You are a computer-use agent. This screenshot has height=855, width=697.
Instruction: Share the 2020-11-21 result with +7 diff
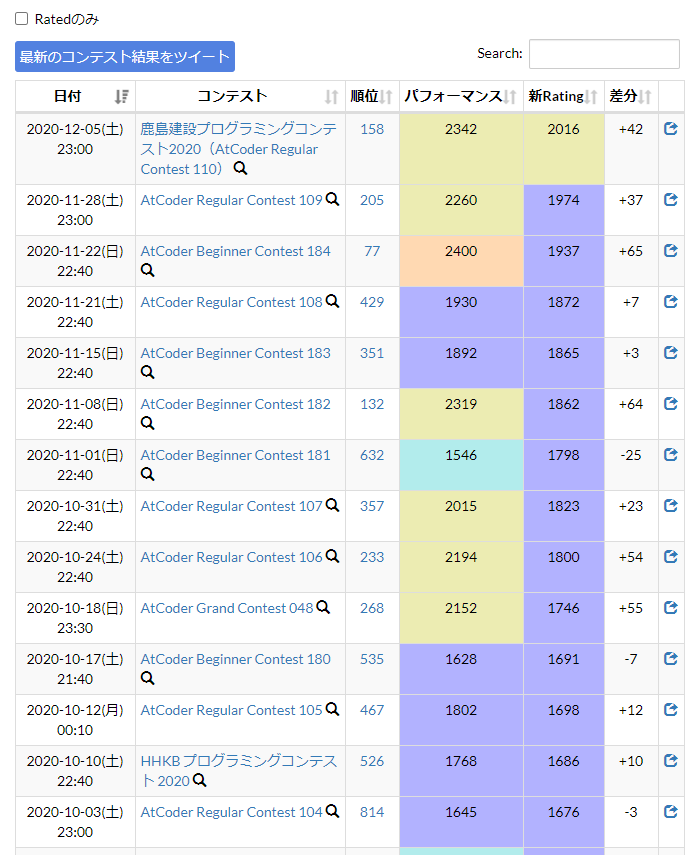pos(671,302)
